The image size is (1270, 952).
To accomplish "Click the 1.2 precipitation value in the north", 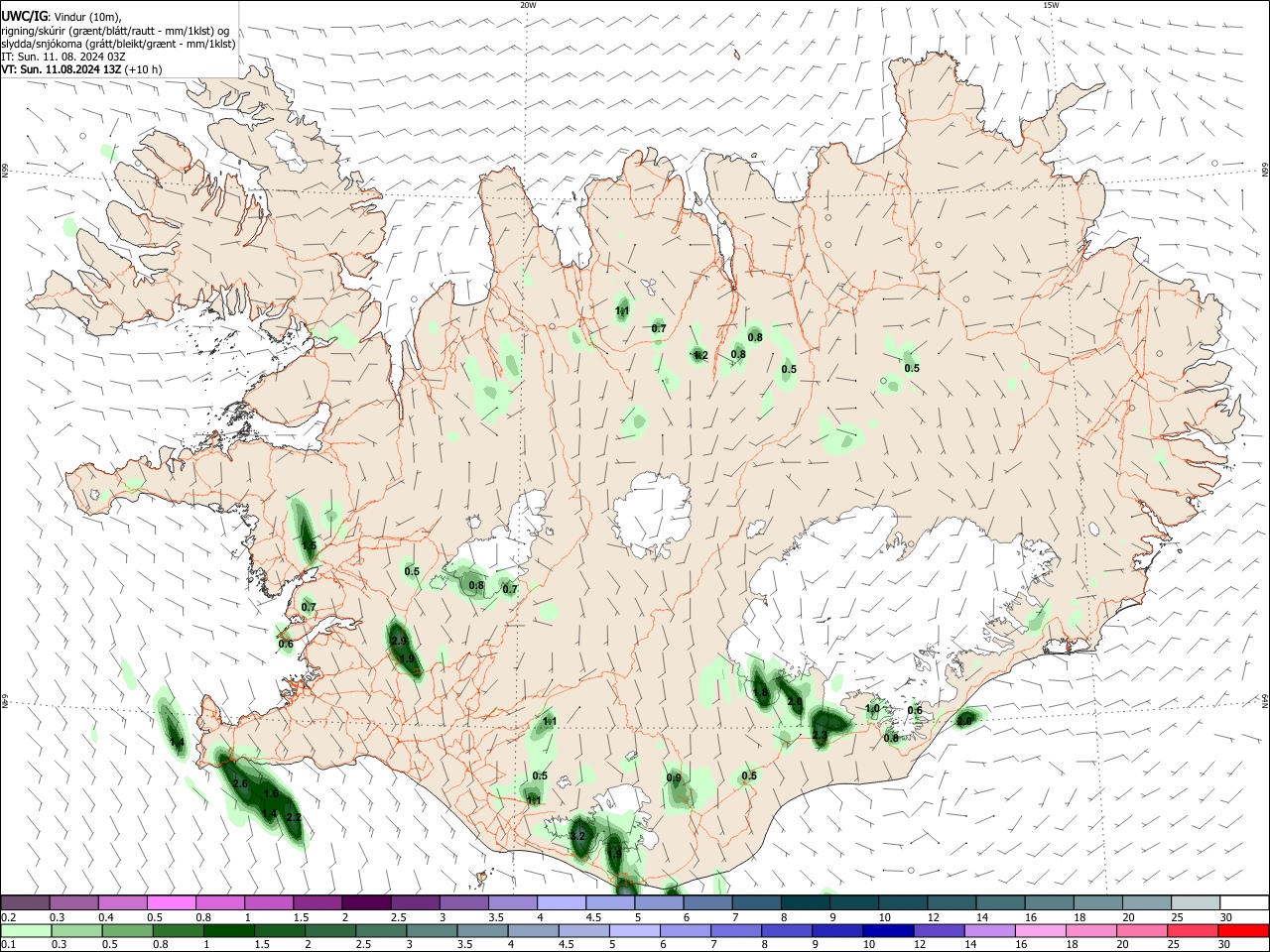I will (x=700, y=355).
